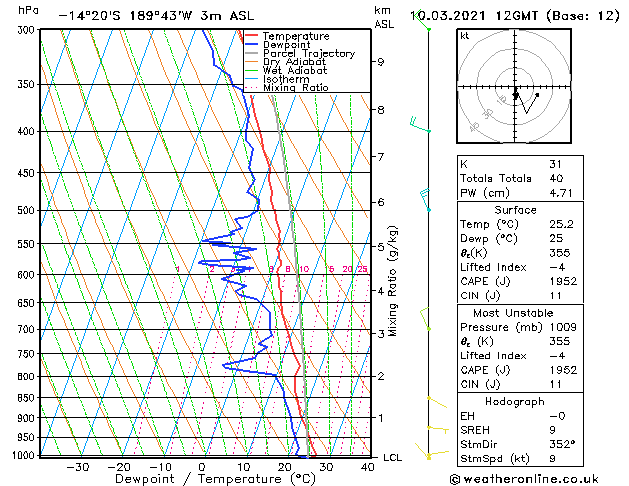
Task: Click the CAPE value under Surface
Action: 563,281
